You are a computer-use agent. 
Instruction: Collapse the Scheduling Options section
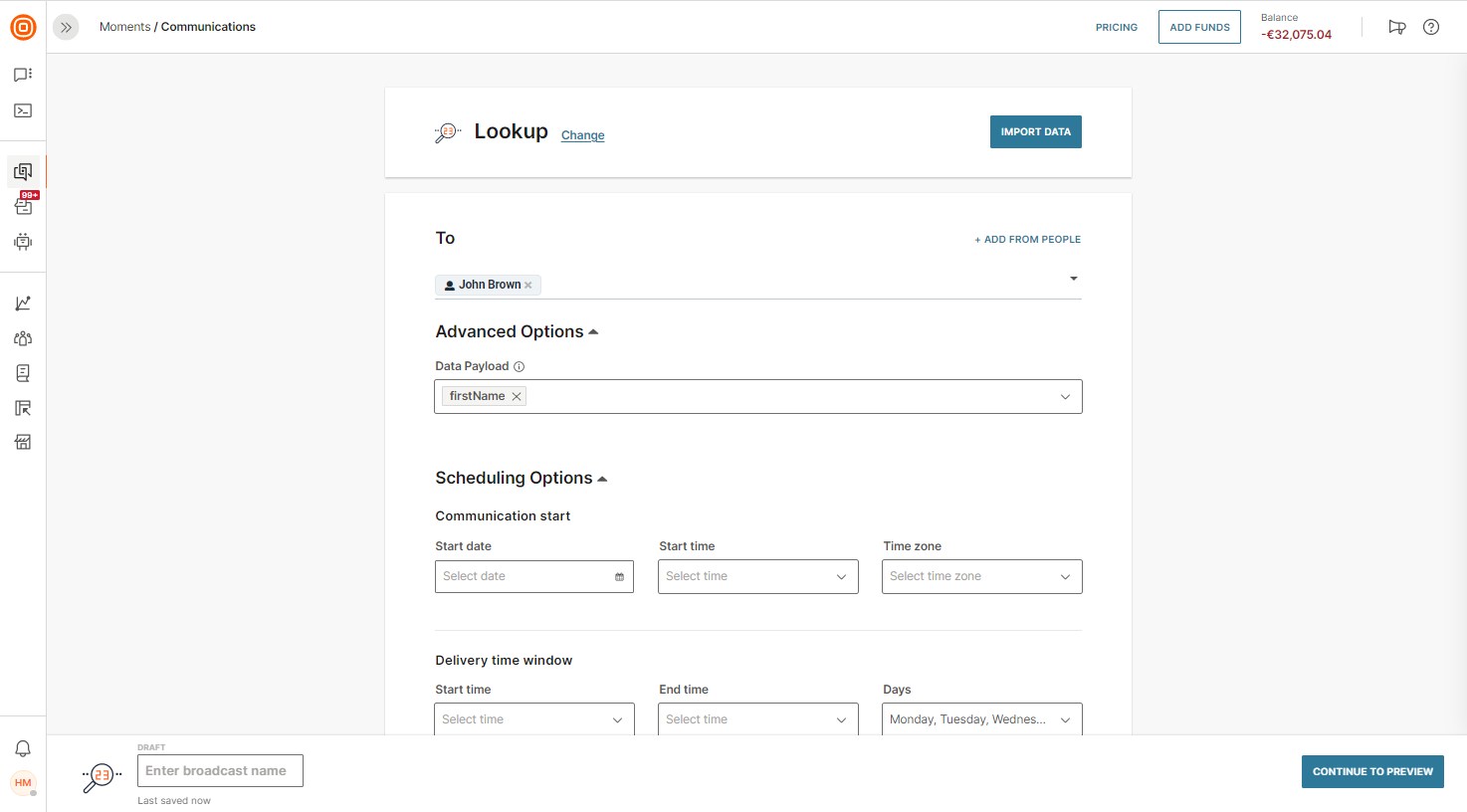[x=602, y=479]
